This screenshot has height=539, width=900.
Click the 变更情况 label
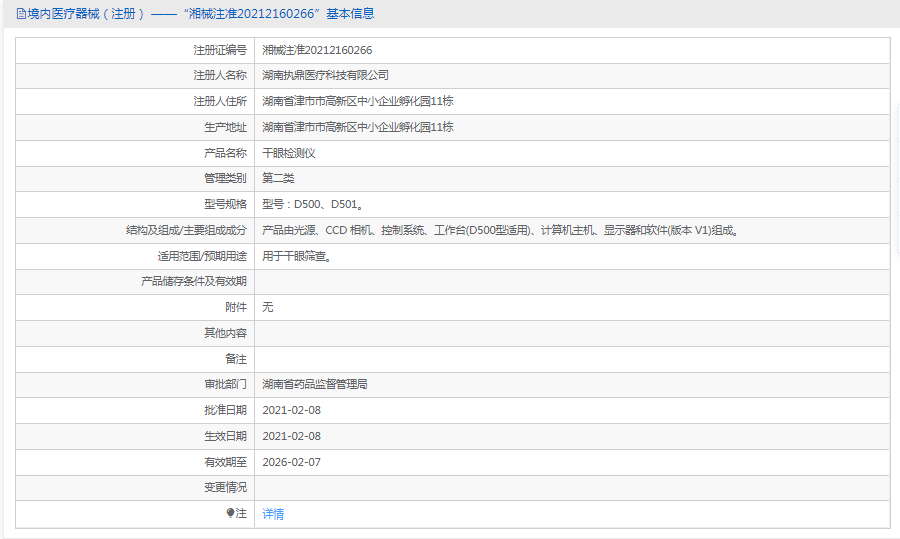click(x=226, y=487)
